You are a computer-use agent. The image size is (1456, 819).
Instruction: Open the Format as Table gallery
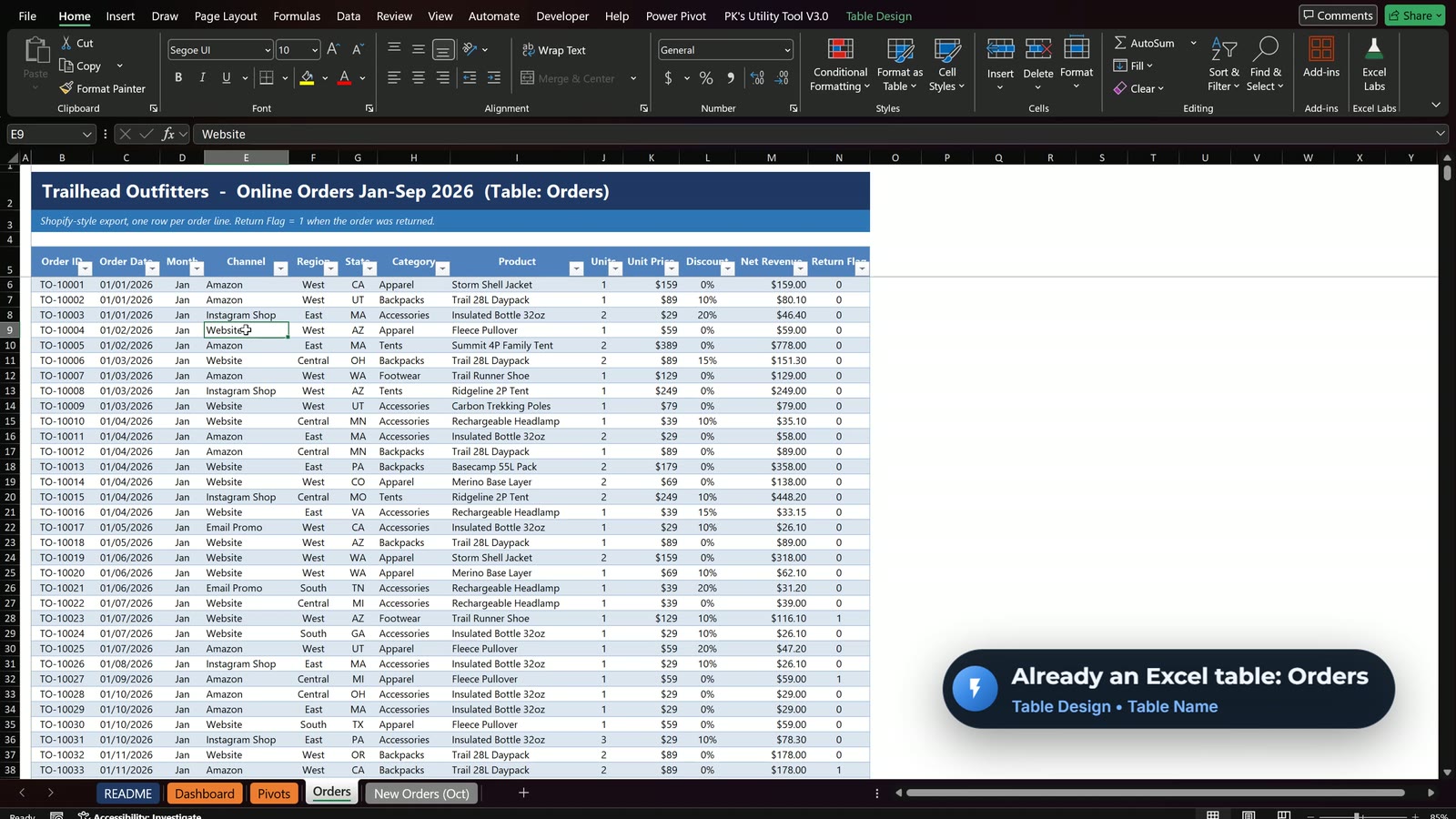pos(899,65)
